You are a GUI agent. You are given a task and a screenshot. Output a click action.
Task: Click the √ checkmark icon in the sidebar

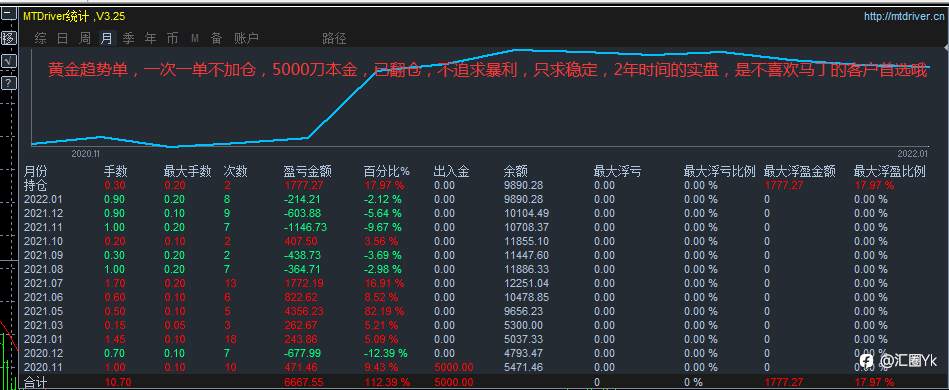[x=8, y=61]
